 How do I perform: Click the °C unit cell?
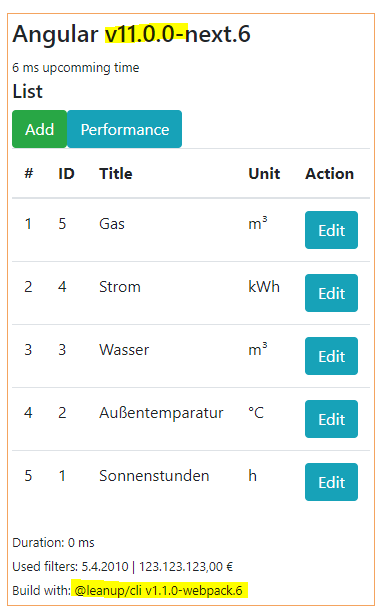pos(256,413)
